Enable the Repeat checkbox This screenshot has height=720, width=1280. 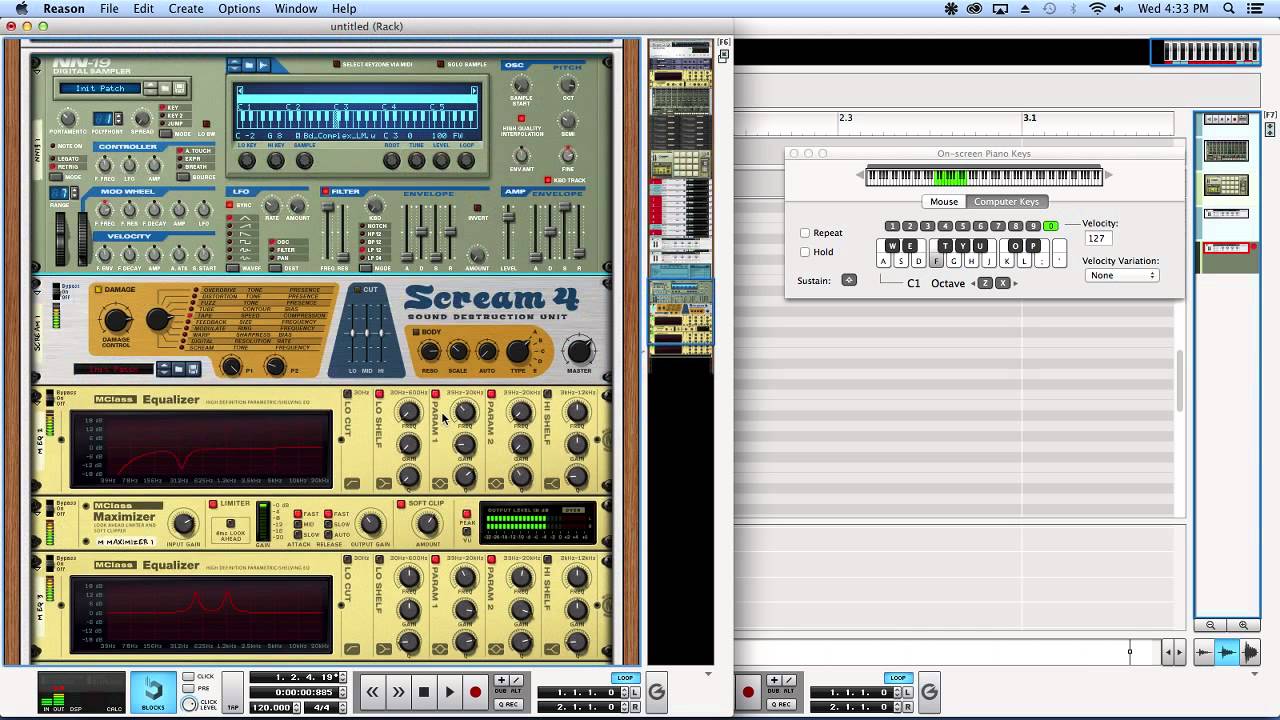(805, 233)
